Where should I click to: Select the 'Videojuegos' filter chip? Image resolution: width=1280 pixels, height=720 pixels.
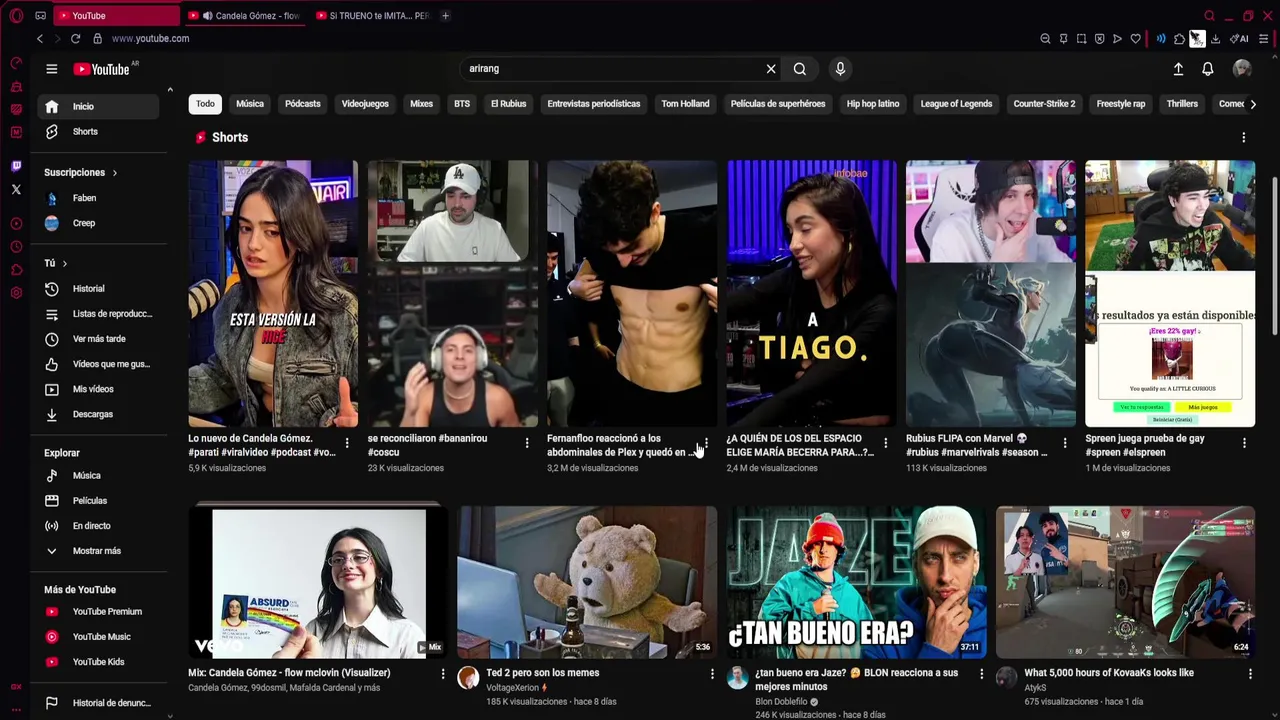(365, 104)
